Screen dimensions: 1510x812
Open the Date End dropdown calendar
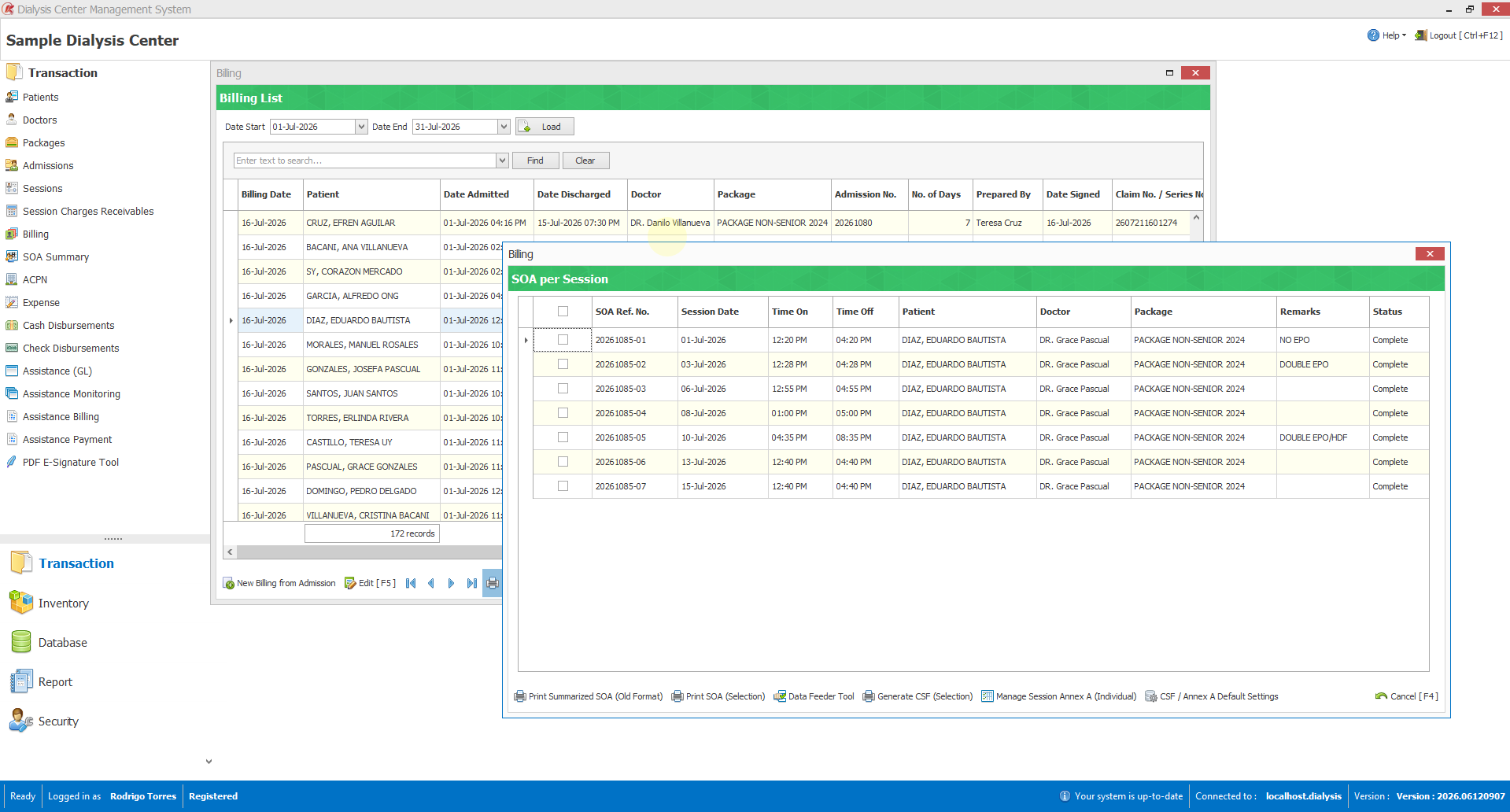click(504, 127)
